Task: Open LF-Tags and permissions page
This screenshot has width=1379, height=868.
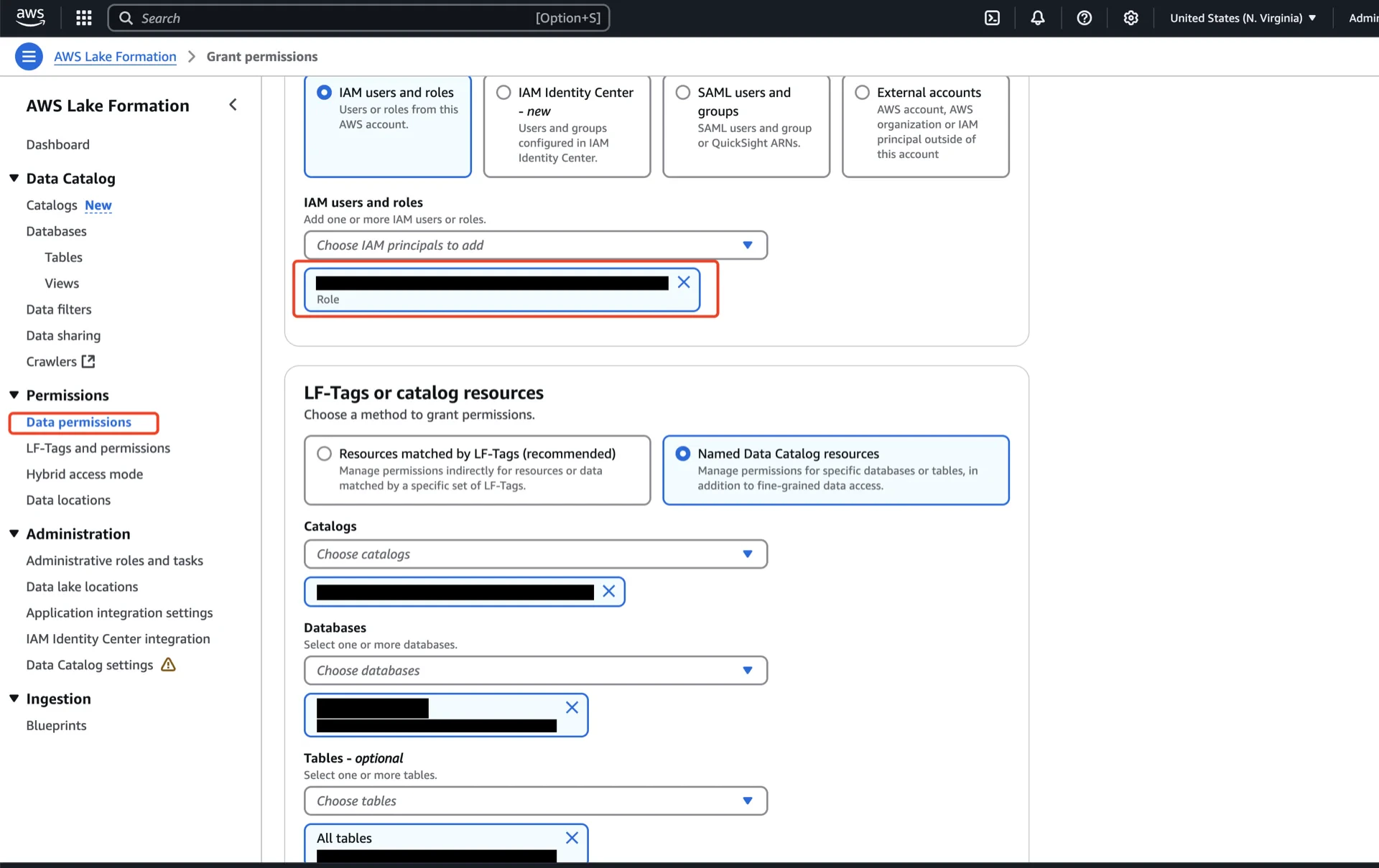Action: [x=98, y=448]
